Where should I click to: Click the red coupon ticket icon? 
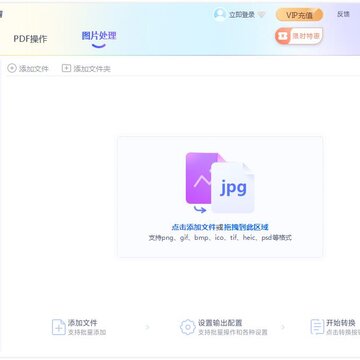coord(283,36)
